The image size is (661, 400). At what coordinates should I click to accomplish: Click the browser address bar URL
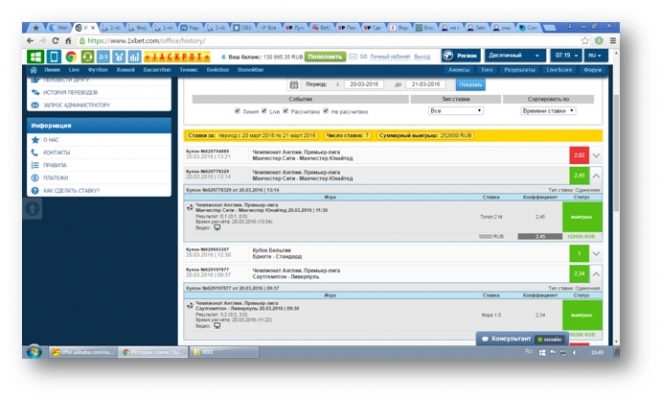pos(146,41)
